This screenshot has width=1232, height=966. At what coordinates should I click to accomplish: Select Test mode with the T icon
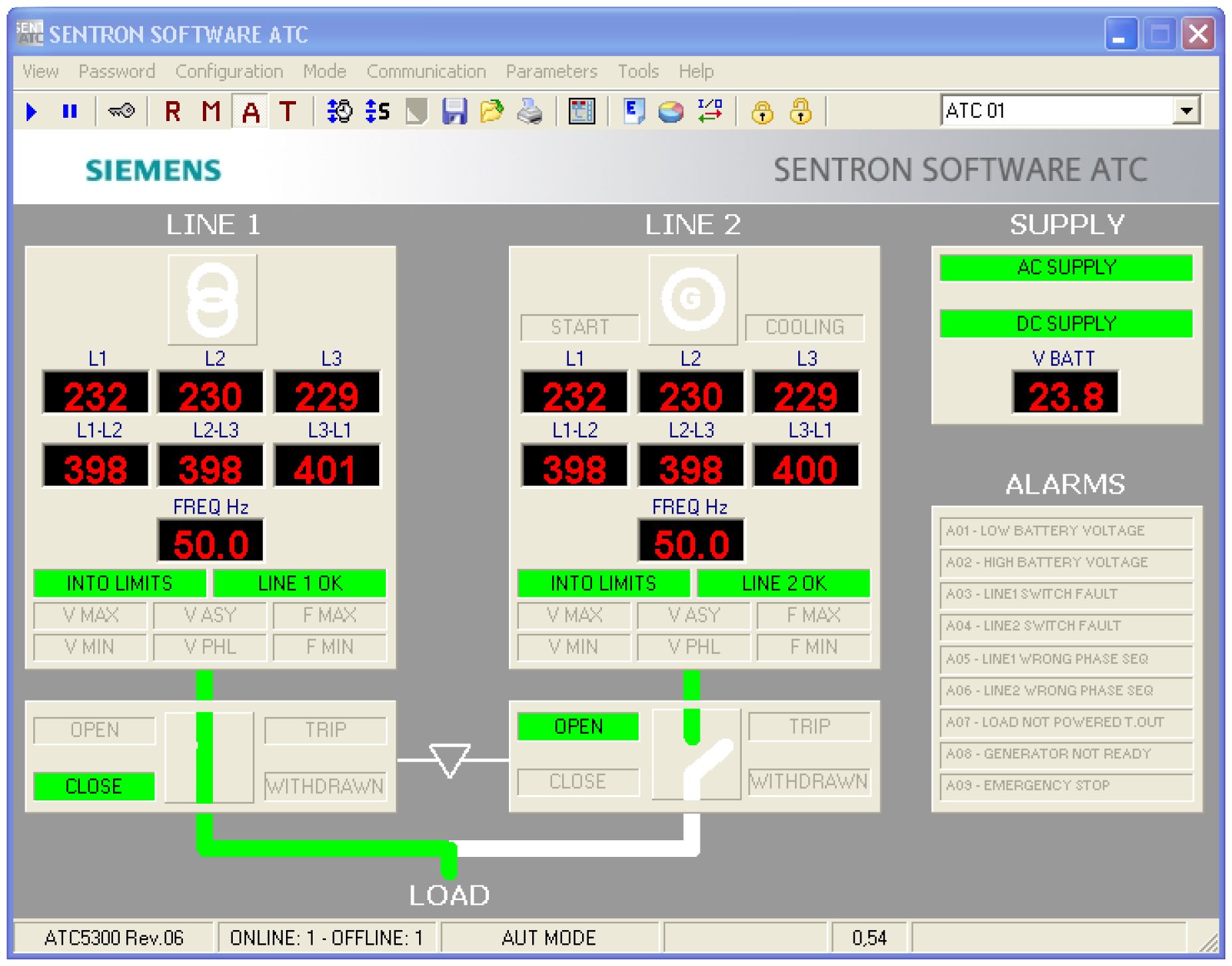coord(288,111)
